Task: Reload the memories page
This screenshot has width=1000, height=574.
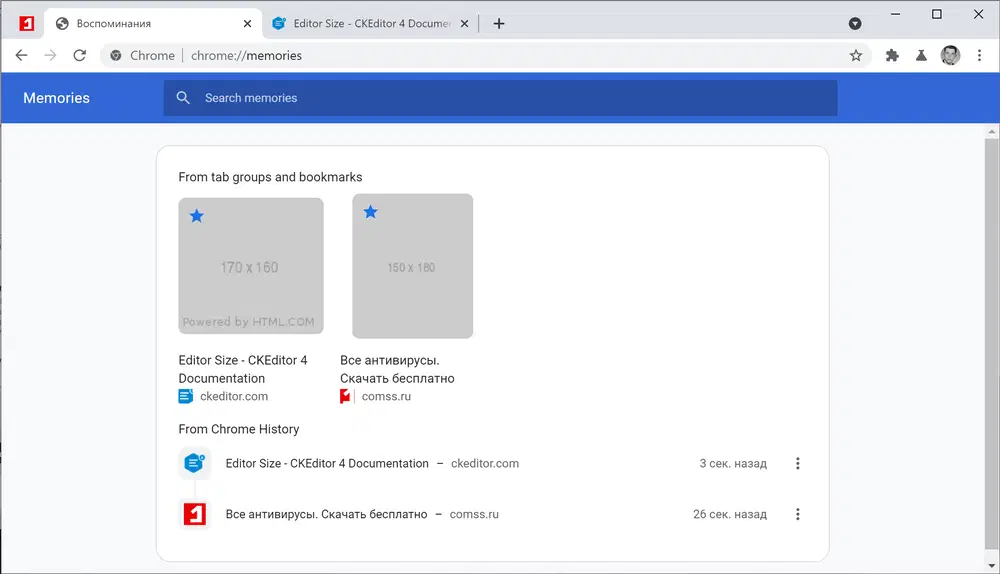Action: point(80,55)
